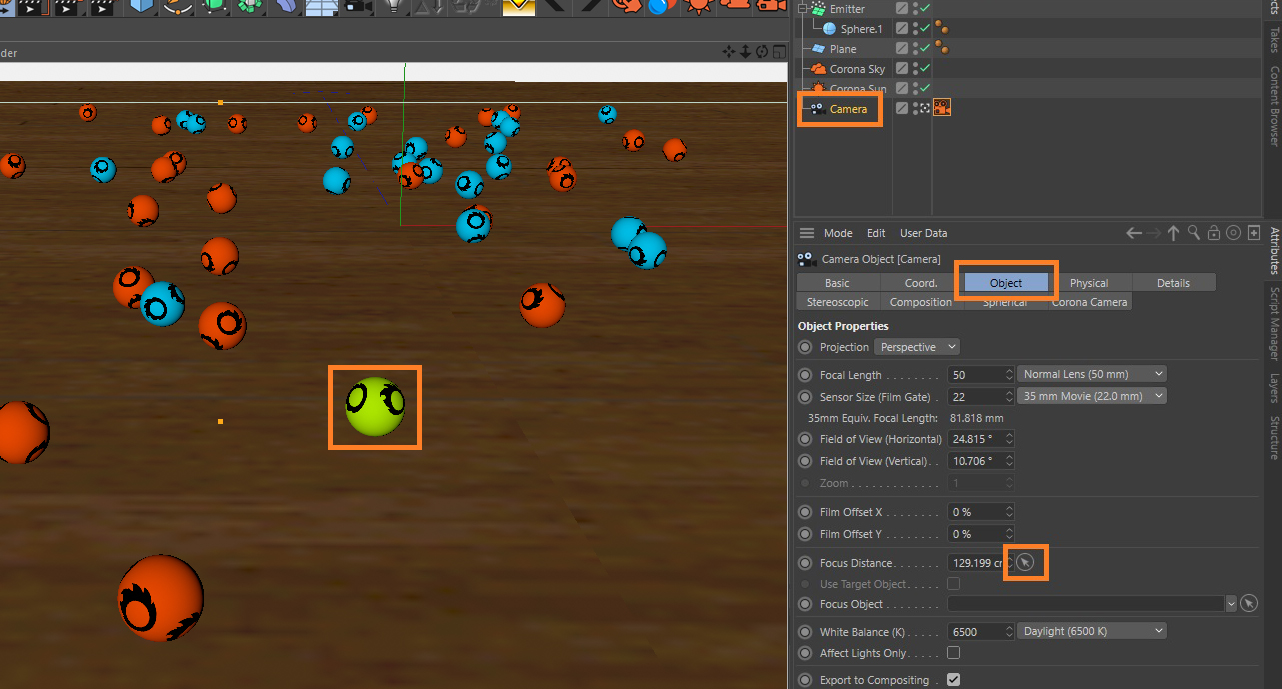The height and width of the screenshot is (689, 1282).
Task: Switch to Physical tab
Action: coord(1089,283)
